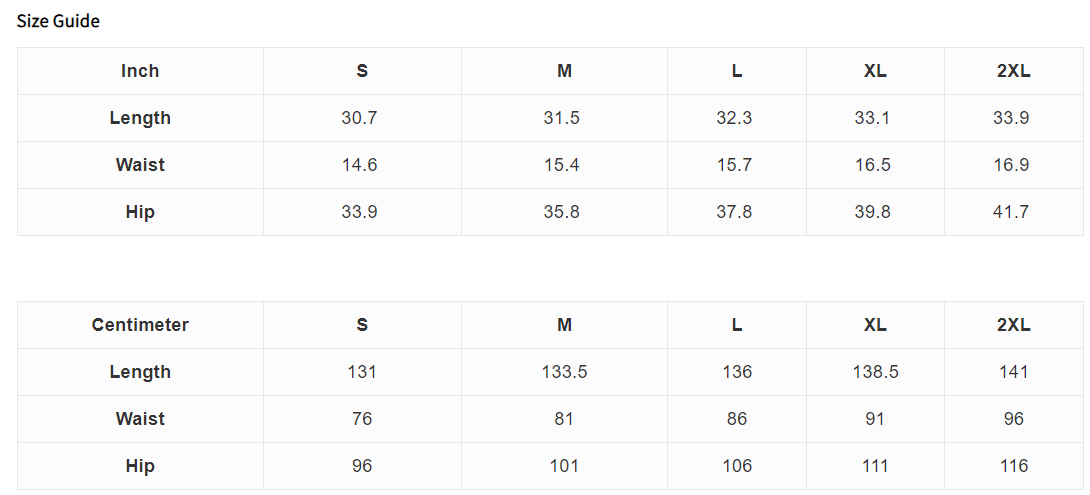The image size is (1090, 495).
Task: Select the Waist row label in Centimeter table
Action: coord(140,419)
